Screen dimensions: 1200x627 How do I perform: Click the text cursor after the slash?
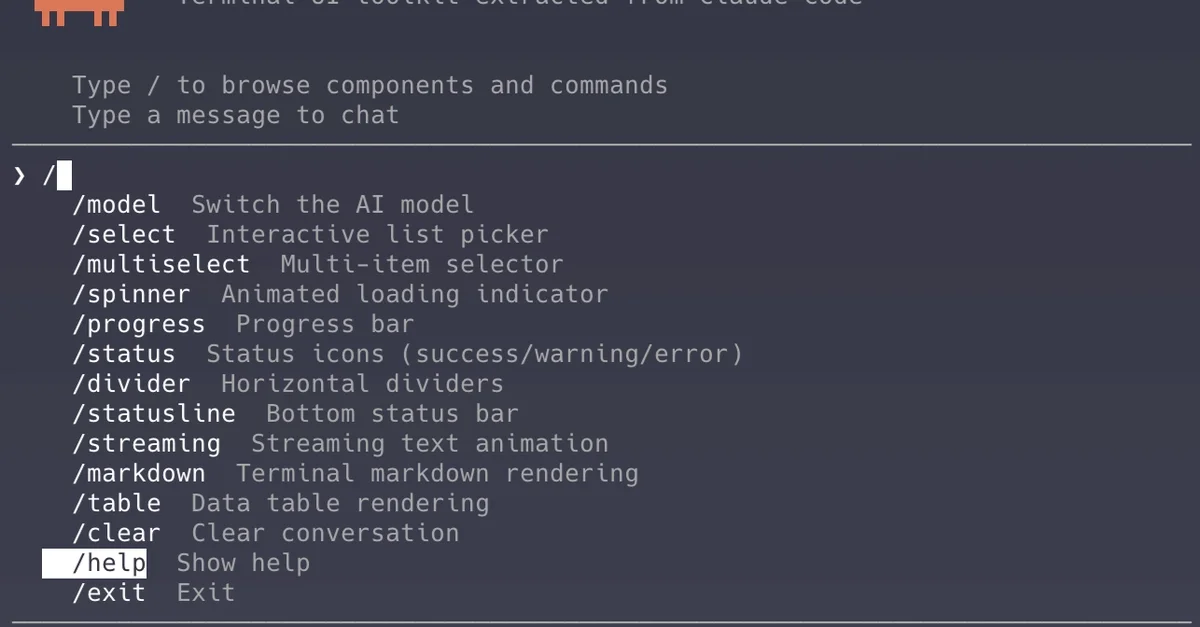(x=62, y=175)
